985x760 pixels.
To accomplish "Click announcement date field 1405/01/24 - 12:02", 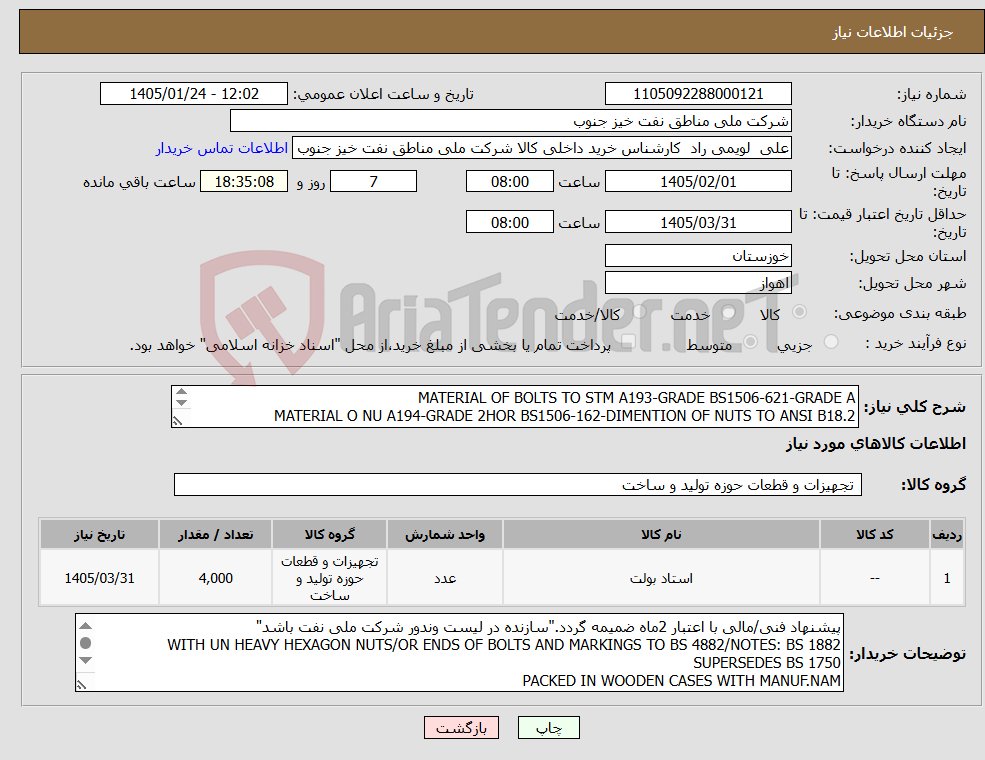I will click(x=193, y=94).
